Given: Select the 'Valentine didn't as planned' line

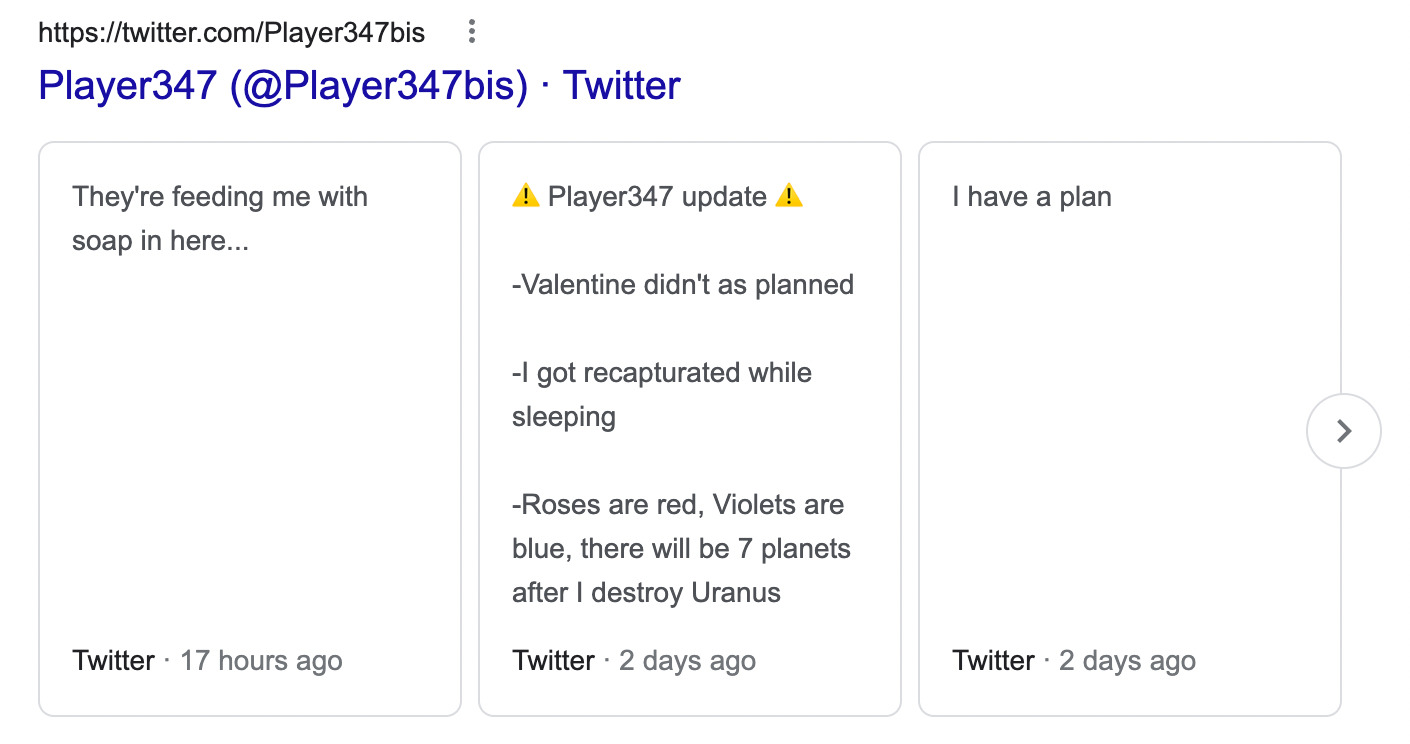Looking at the screenshot, I should (x=682, y=285).
